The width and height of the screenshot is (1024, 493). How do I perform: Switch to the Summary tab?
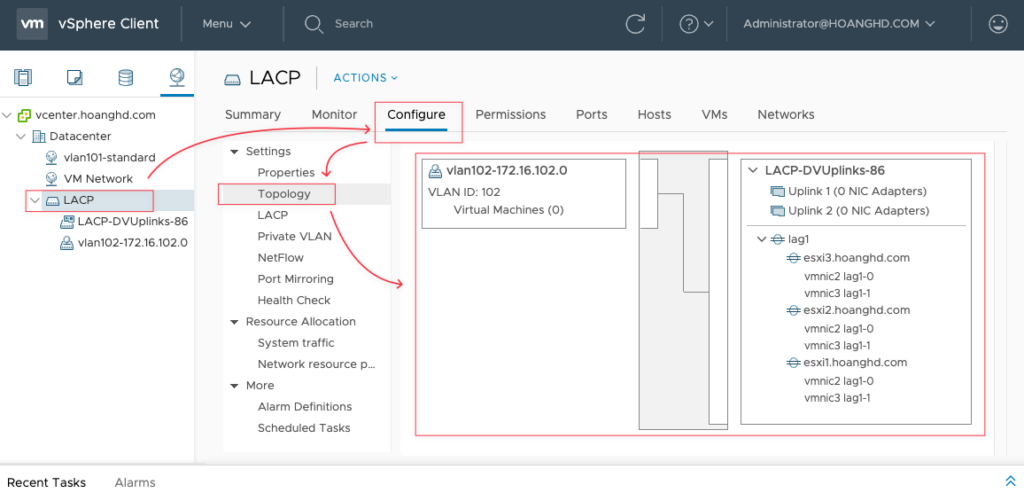253,115
